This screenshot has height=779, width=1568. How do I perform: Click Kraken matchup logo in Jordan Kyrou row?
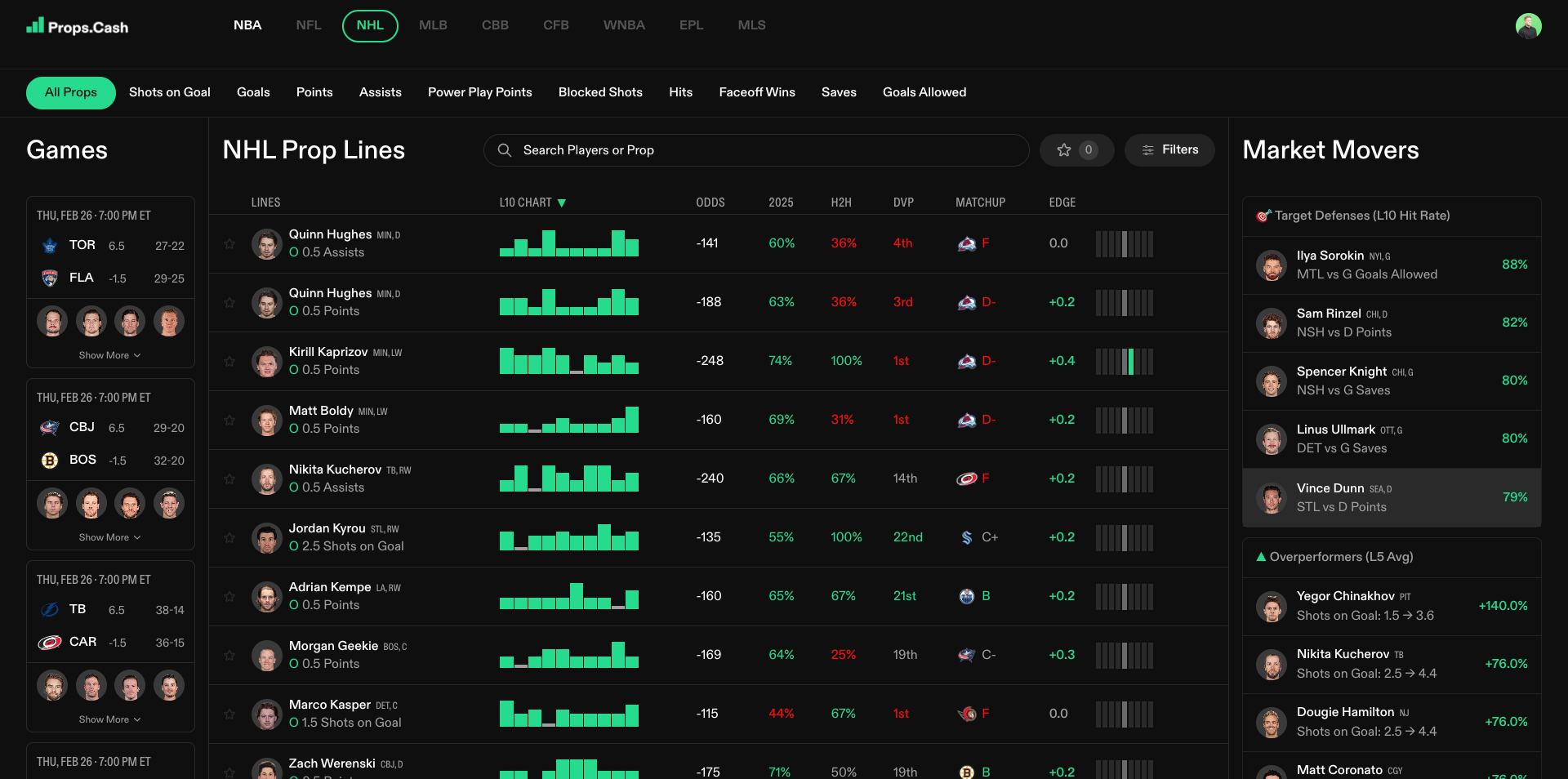click(967, 537)
